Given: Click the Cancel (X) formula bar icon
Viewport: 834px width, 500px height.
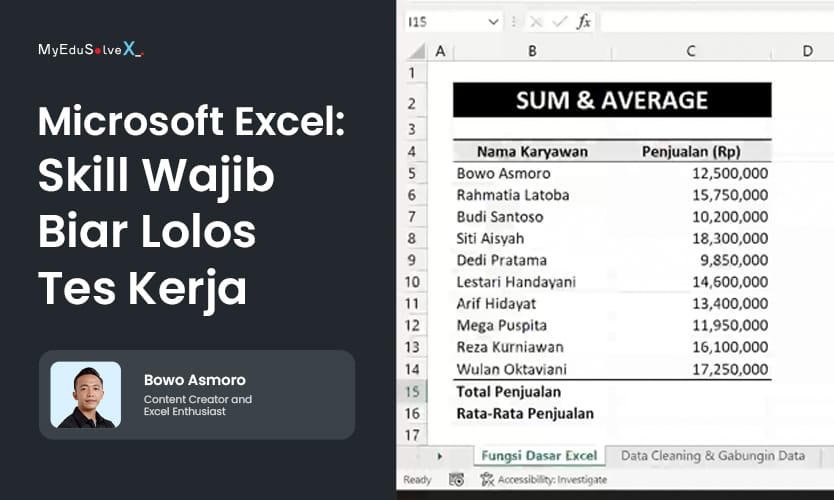Looking at the screenshot, I should pos(536,22).
